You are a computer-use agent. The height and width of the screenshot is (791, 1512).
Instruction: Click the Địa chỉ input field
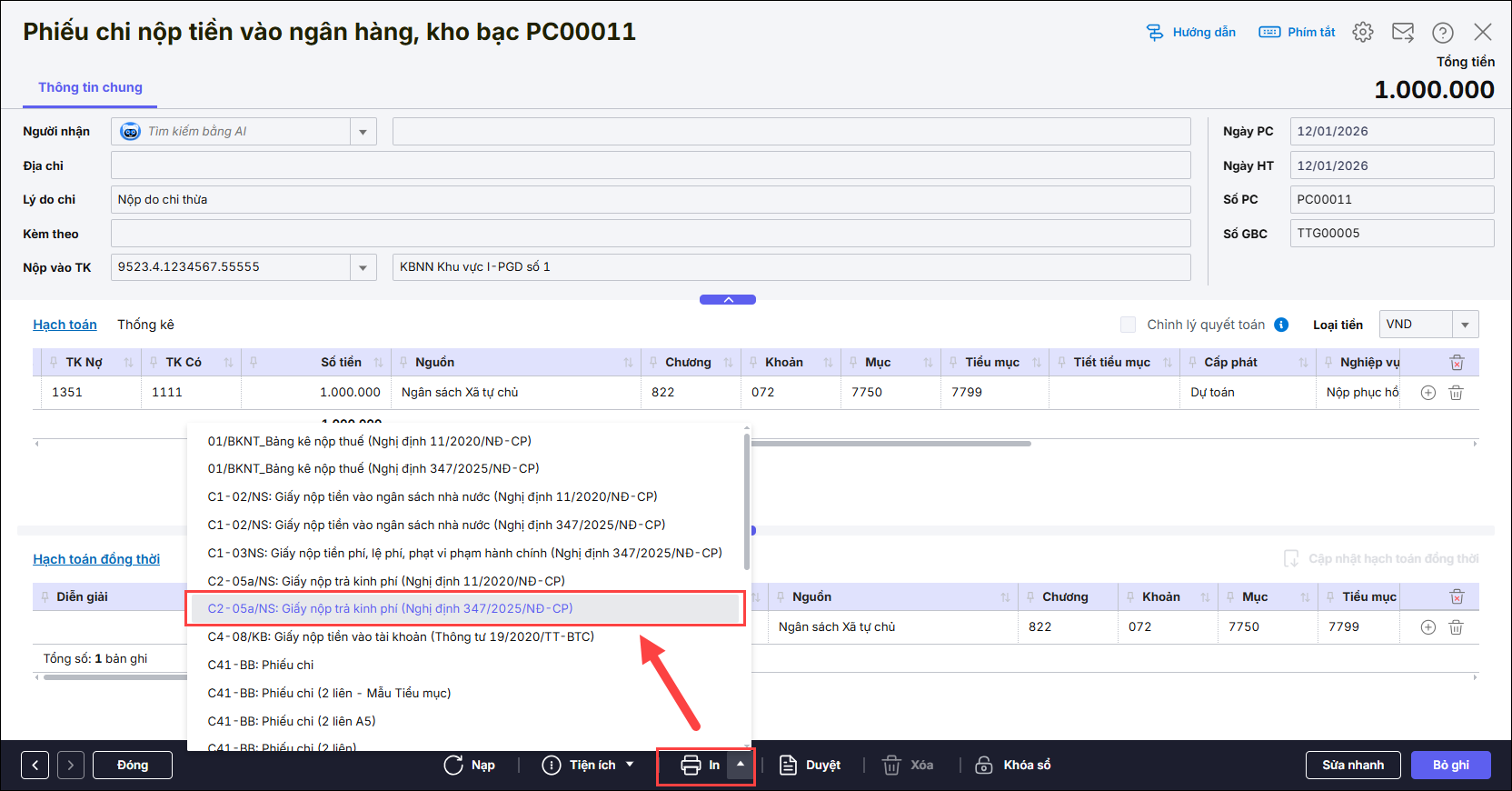click(x=651, y=165)
